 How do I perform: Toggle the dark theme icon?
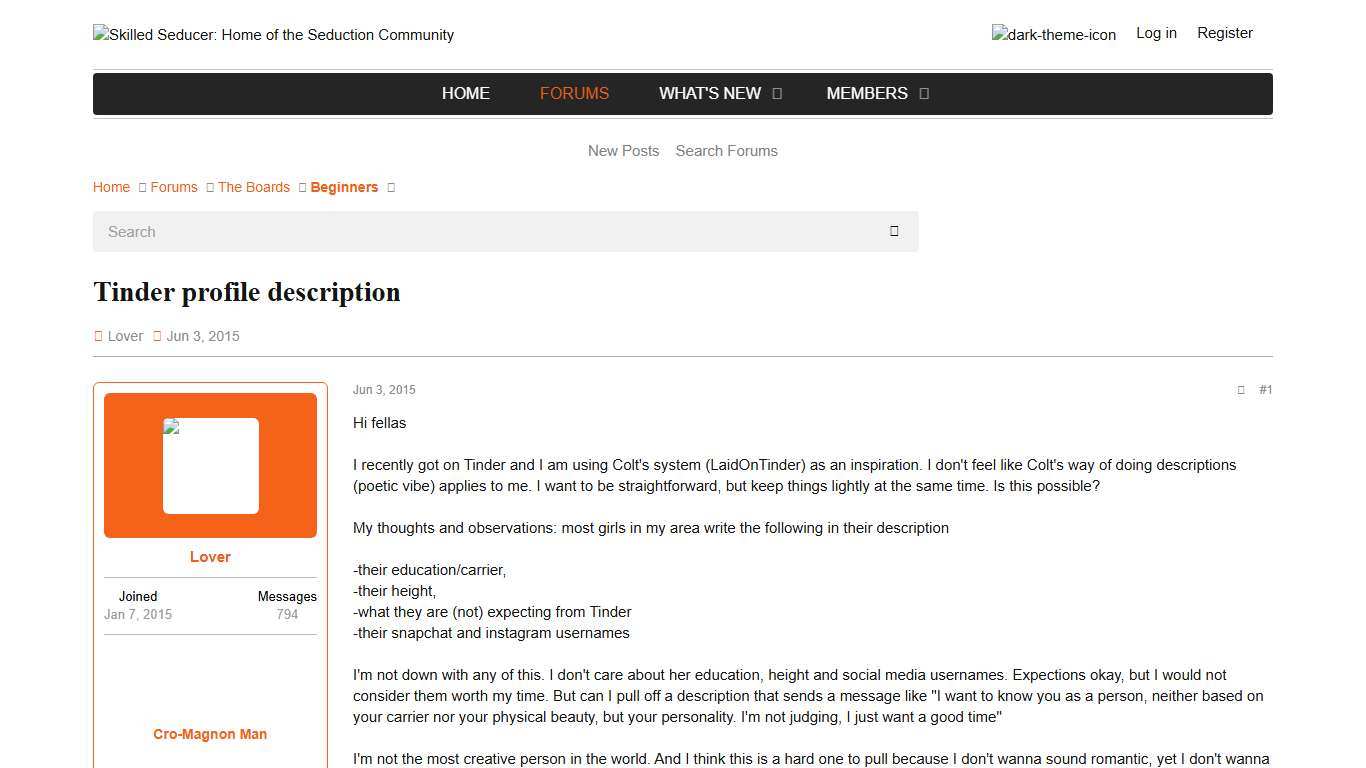[x=1054, y=34]
